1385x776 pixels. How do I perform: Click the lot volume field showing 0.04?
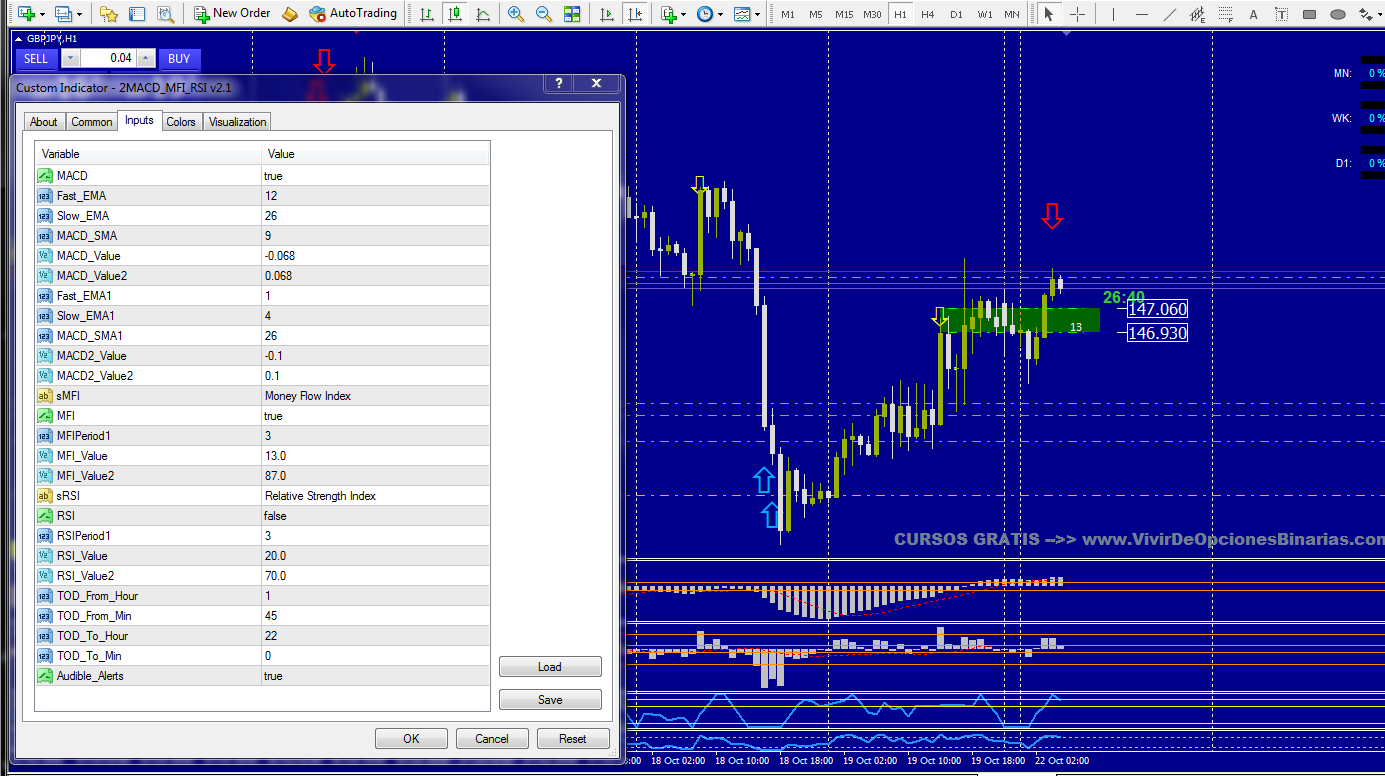[x=106, y=59]
